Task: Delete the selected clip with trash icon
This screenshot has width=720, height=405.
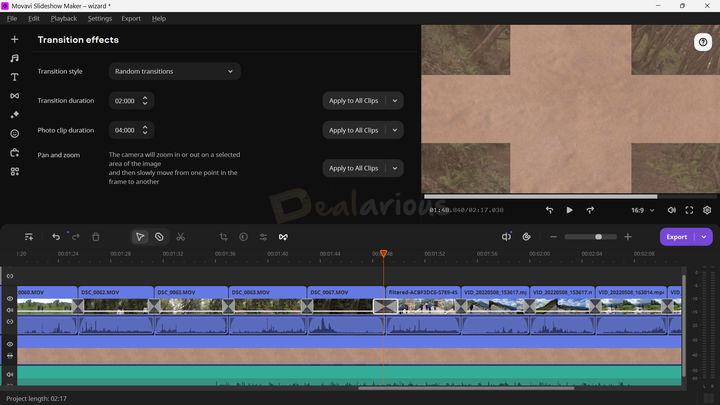Action: click(x=96, y=237)
